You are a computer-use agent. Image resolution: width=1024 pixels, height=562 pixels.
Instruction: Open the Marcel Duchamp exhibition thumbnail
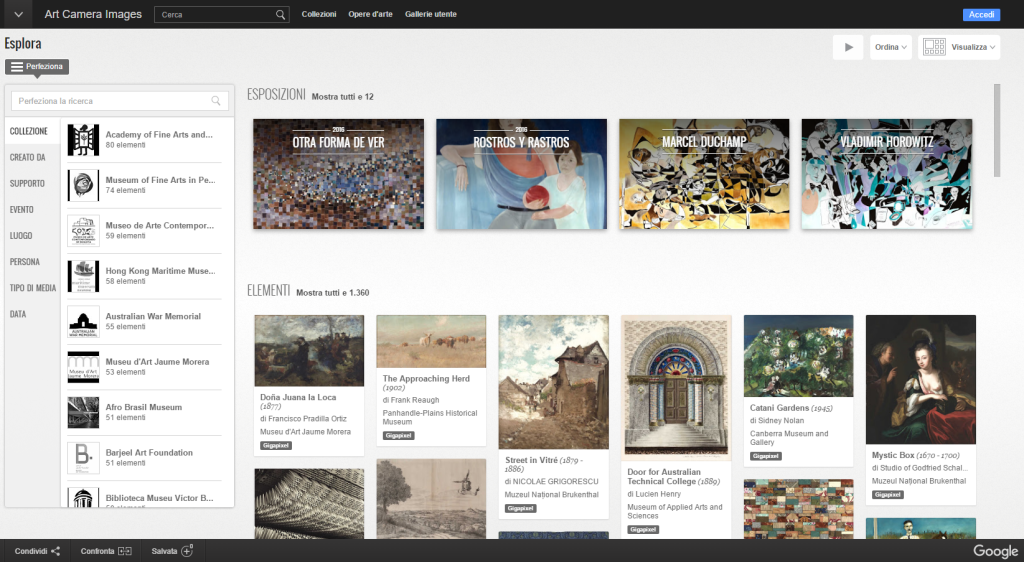tap(704, 174)
